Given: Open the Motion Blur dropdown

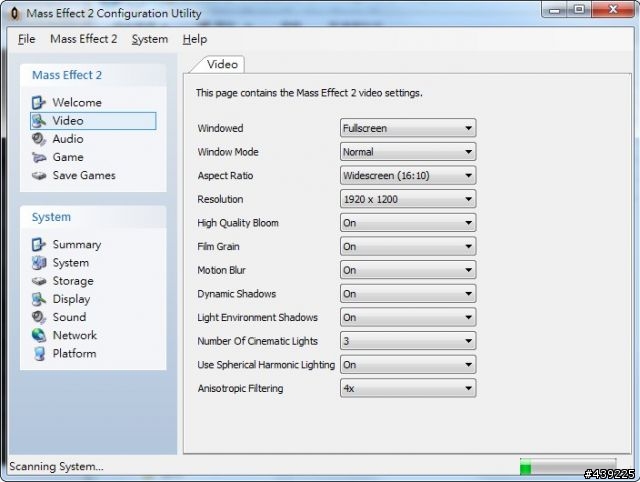Looking at the screenshot, I should pos(408,270).
